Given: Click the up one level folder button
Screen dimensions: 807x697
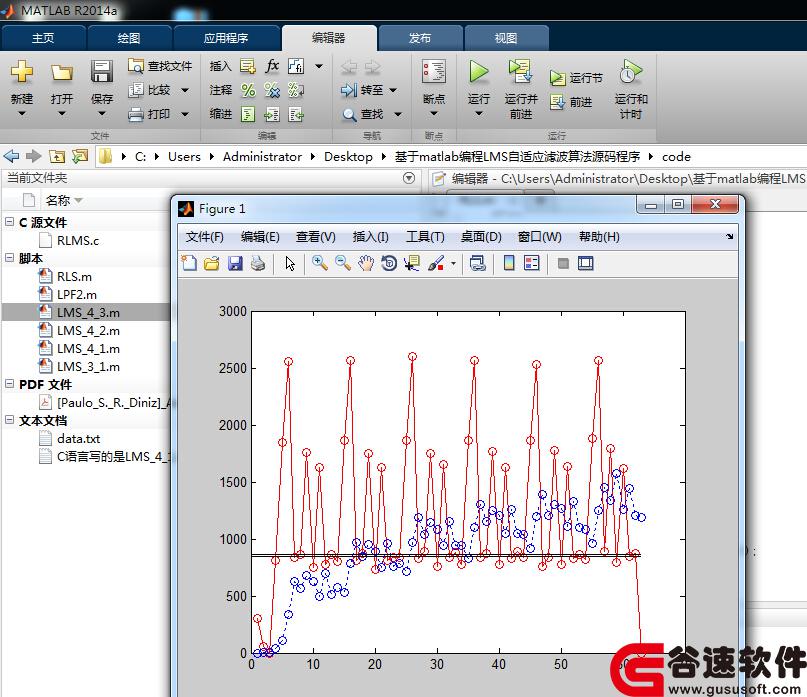Looking at the screenshot, I should coord(57,156).
